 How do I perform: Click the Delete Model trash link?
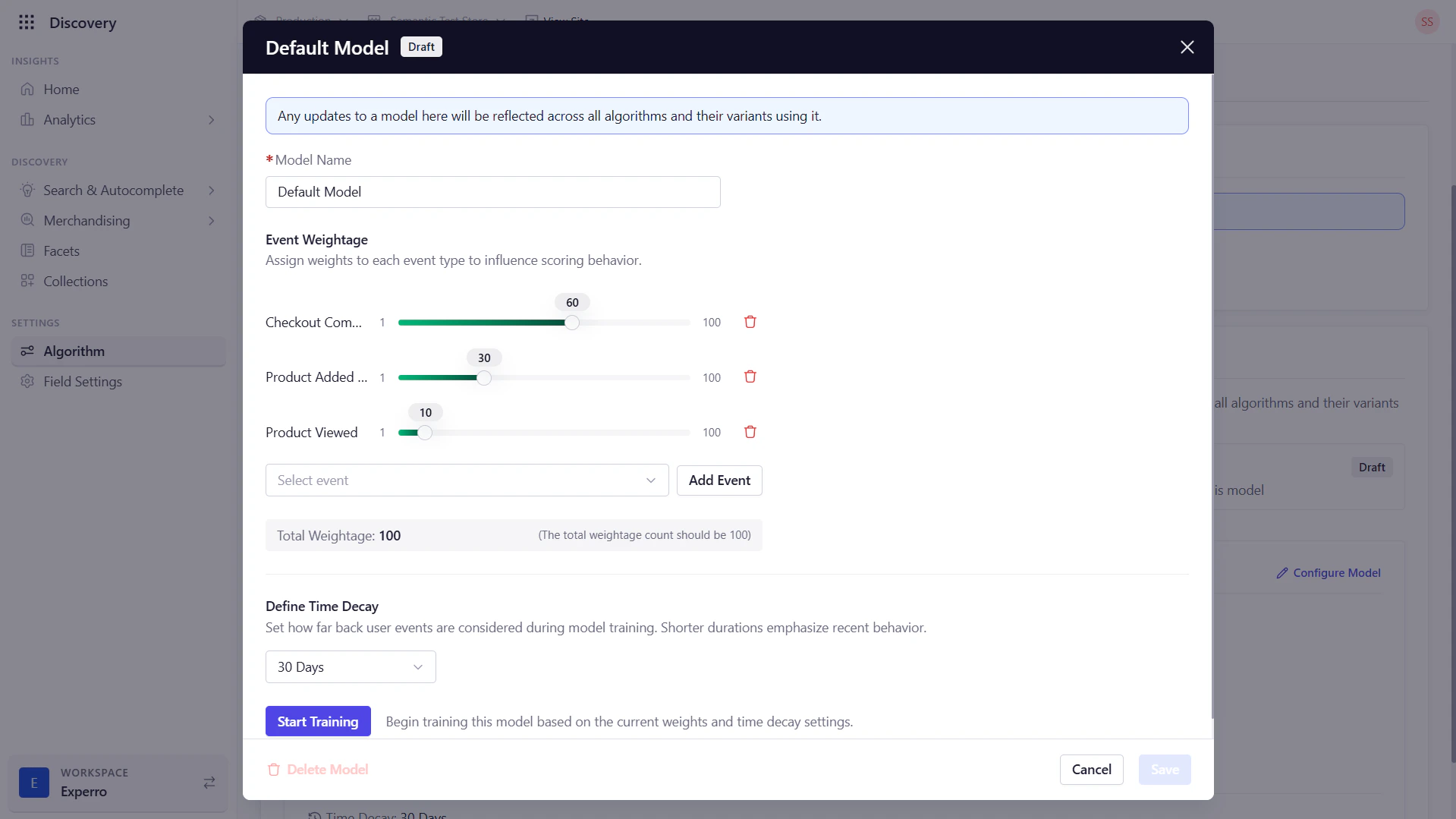318,770
